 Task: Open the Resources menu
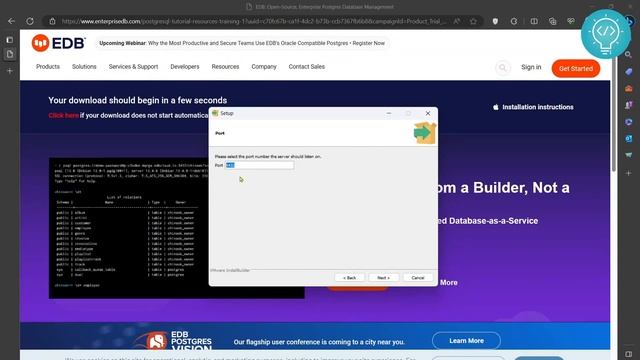(x=225, y=67)
